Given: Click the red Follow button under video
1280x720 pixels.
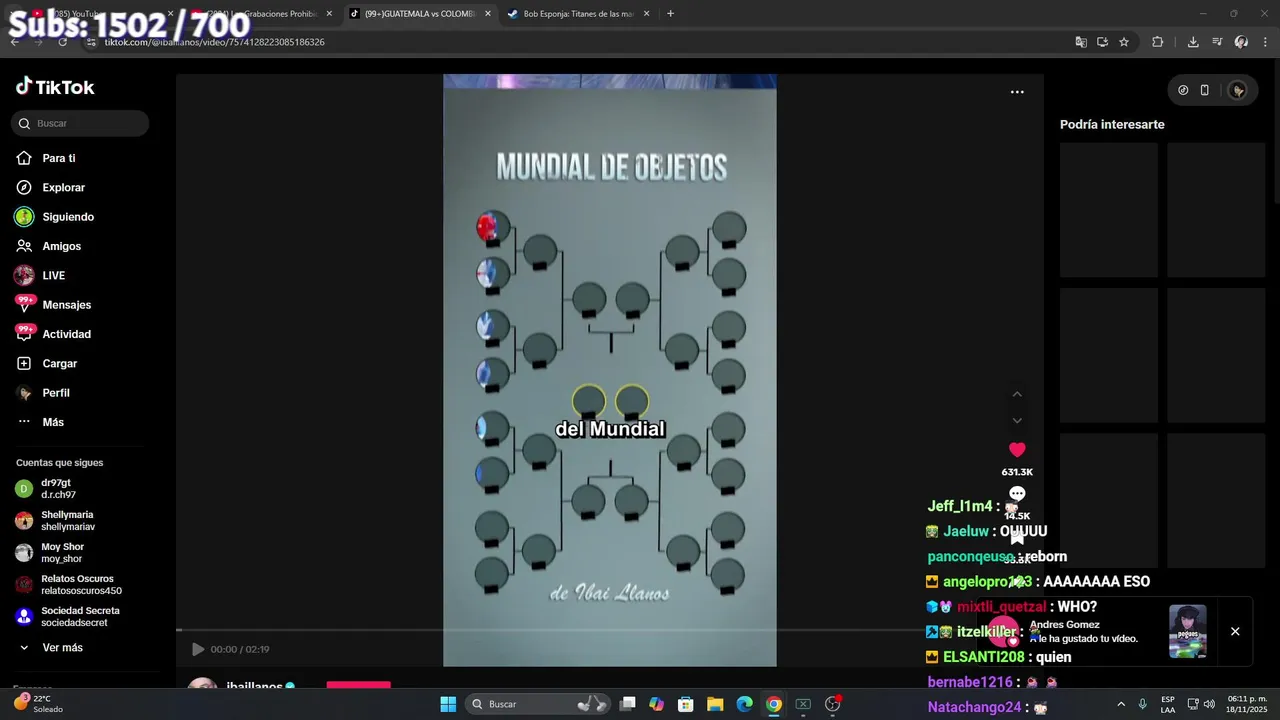Looking at the screenshot, I should pos(358,685).
